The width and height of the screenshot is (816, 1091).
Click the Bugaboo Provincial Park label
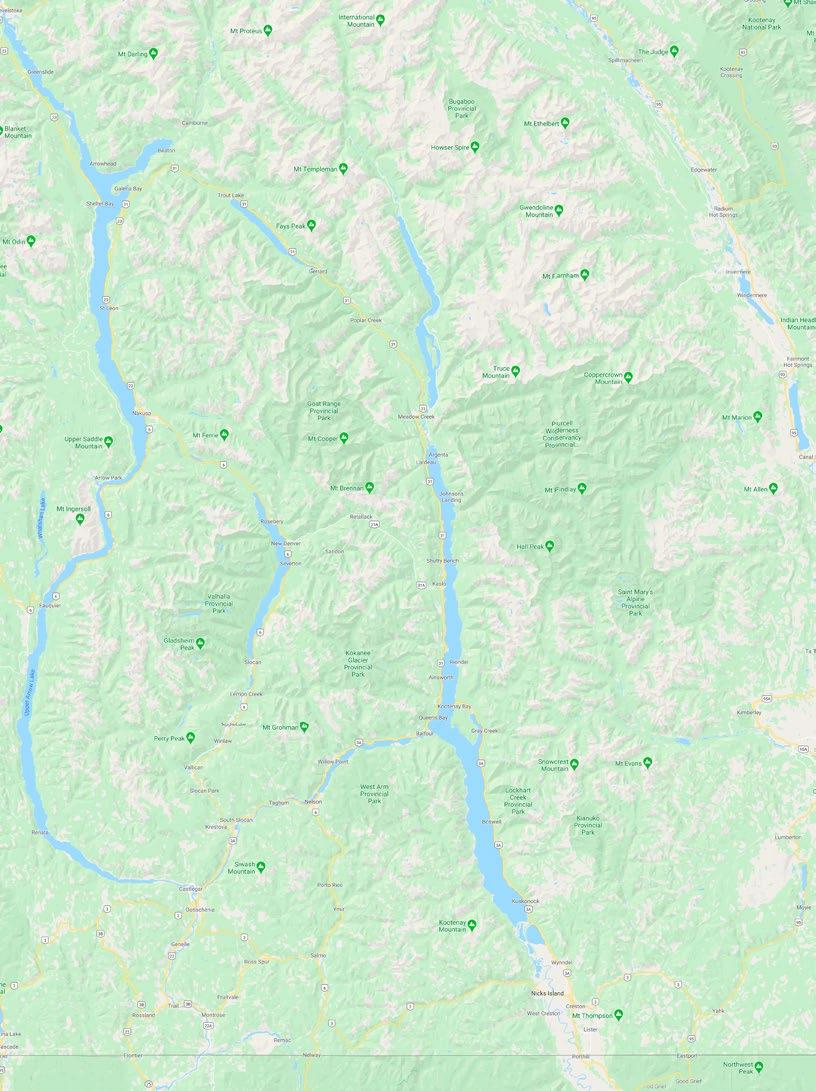pos(462,109)
